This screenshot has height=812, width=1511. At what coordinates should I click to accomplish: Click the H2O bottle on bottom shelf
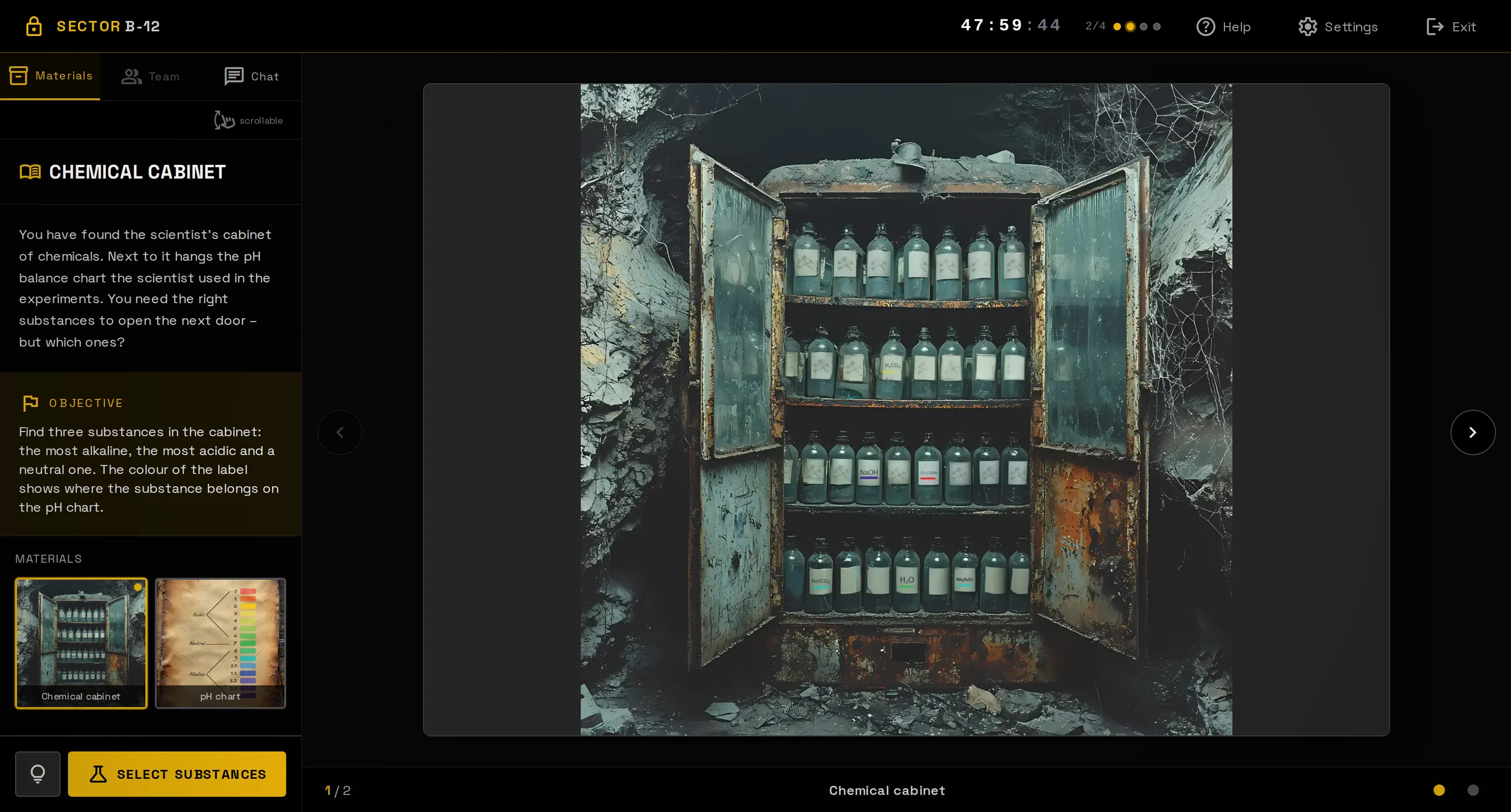pyautogui.click(x=907, y=577)
